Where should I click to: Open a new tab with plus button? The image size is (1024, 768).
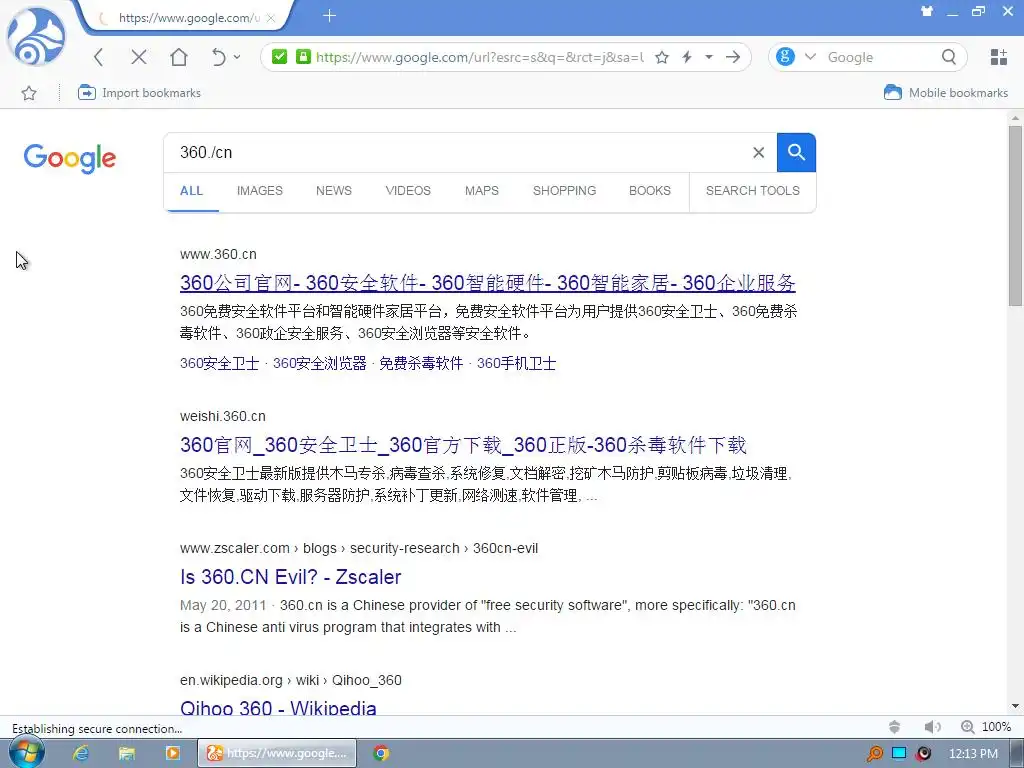click(329, 16)
